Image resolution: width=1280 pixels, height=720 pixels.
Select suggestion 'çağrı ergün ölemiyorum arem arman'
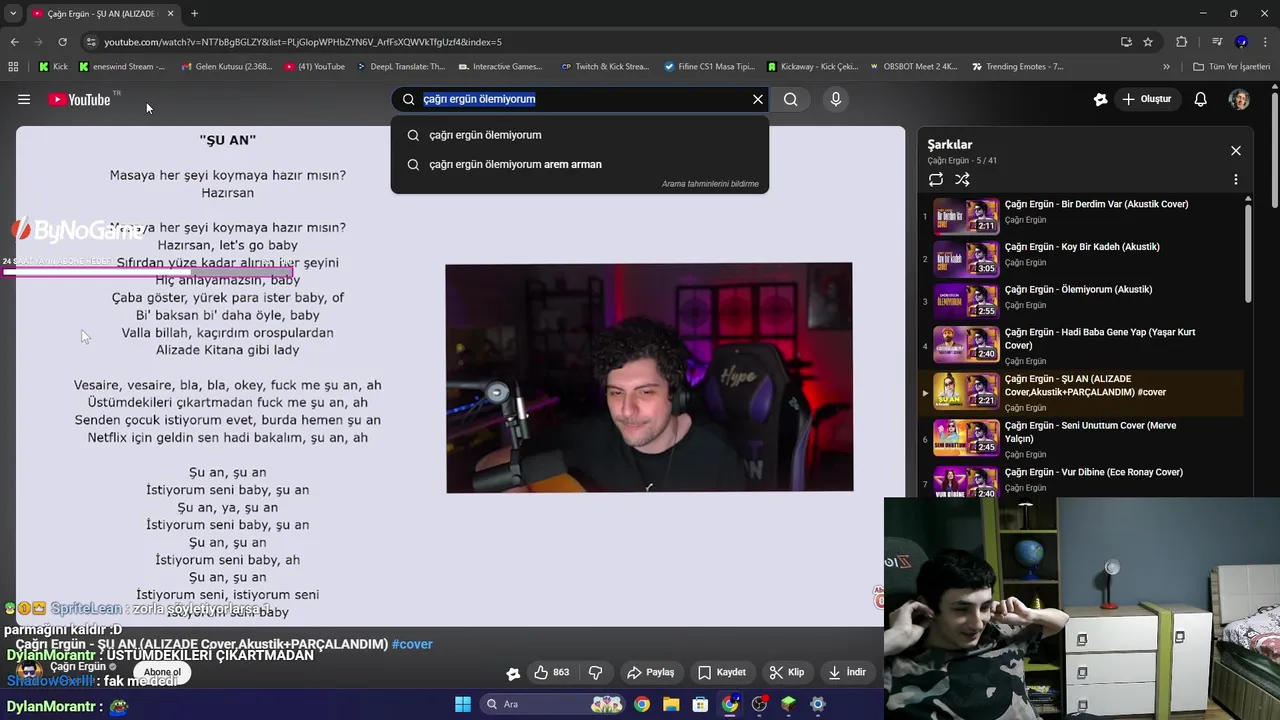click(x=515, y=164)
